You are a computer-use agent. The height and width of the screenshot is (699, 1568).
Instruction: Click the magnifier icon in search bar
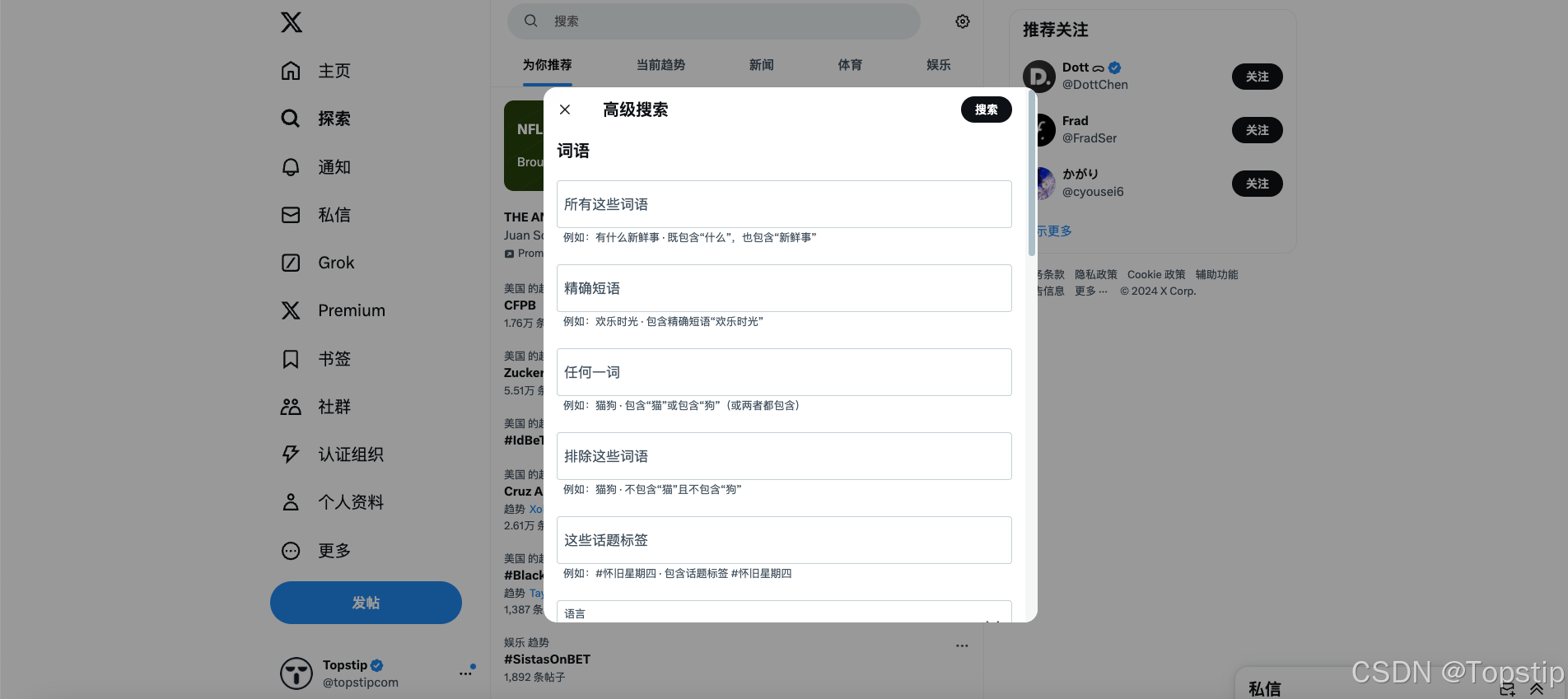(531, 21)
